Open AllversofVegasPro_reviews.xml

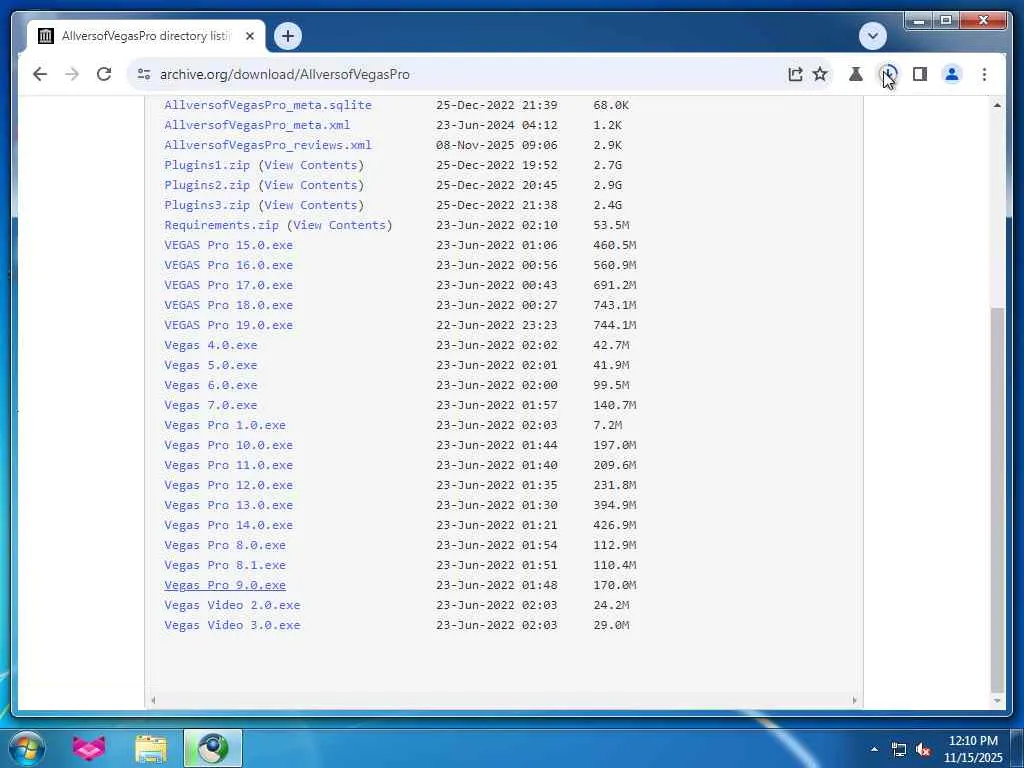coord(268,145)
